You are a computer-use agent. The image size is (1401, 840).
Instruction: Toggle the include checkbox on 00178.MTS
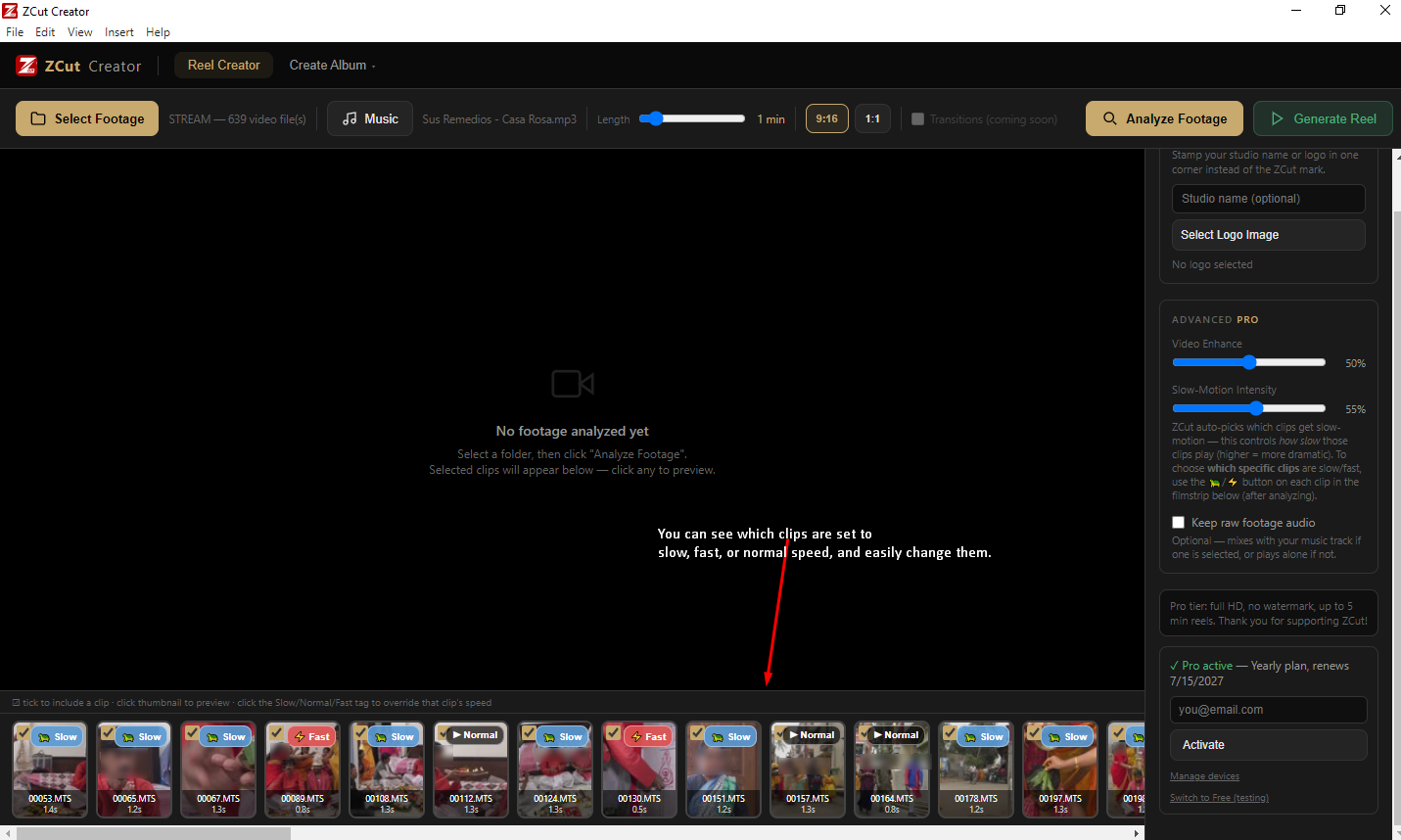[x=950, y=732]
